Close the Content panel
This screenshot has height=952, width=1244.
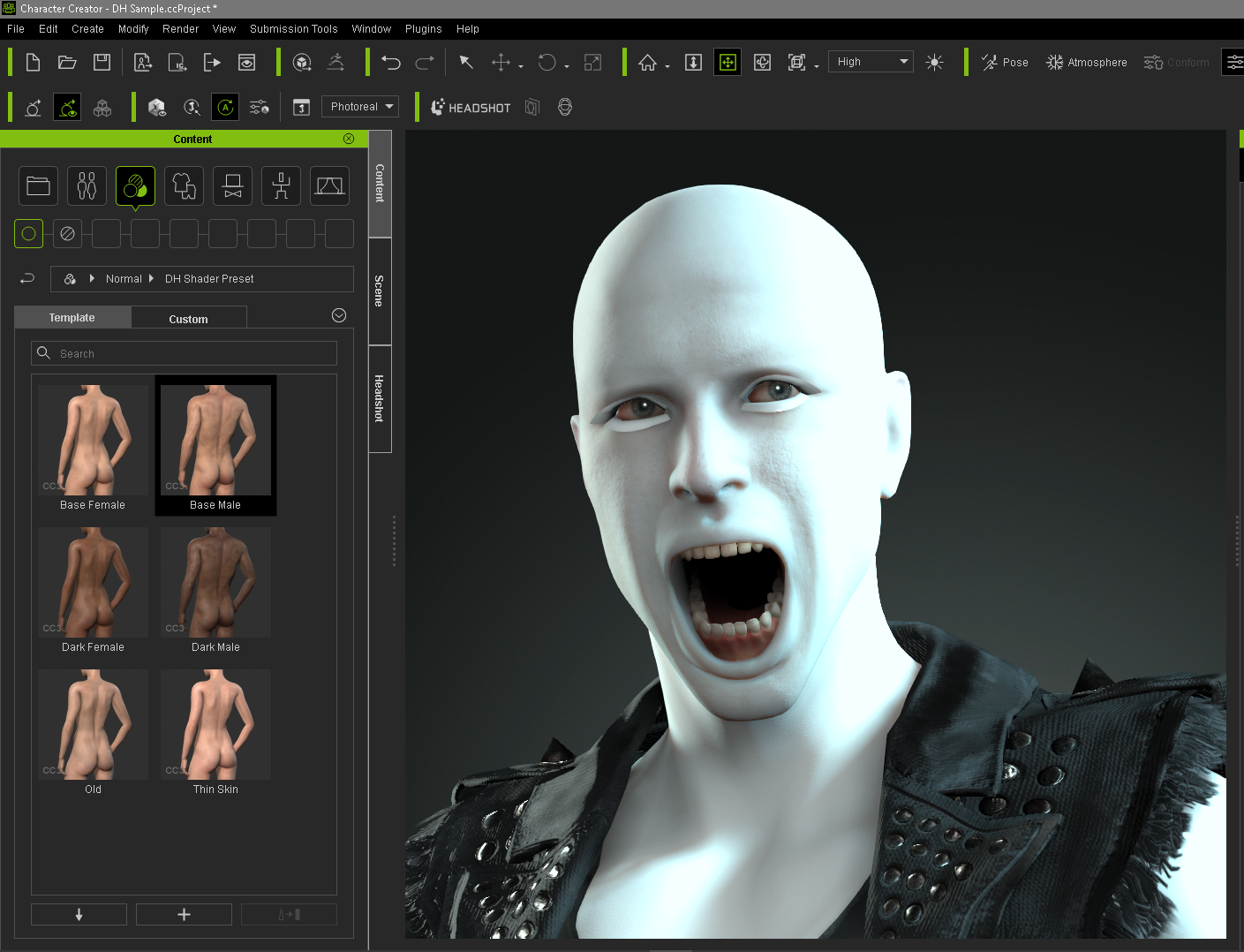(x=349, y=139)
